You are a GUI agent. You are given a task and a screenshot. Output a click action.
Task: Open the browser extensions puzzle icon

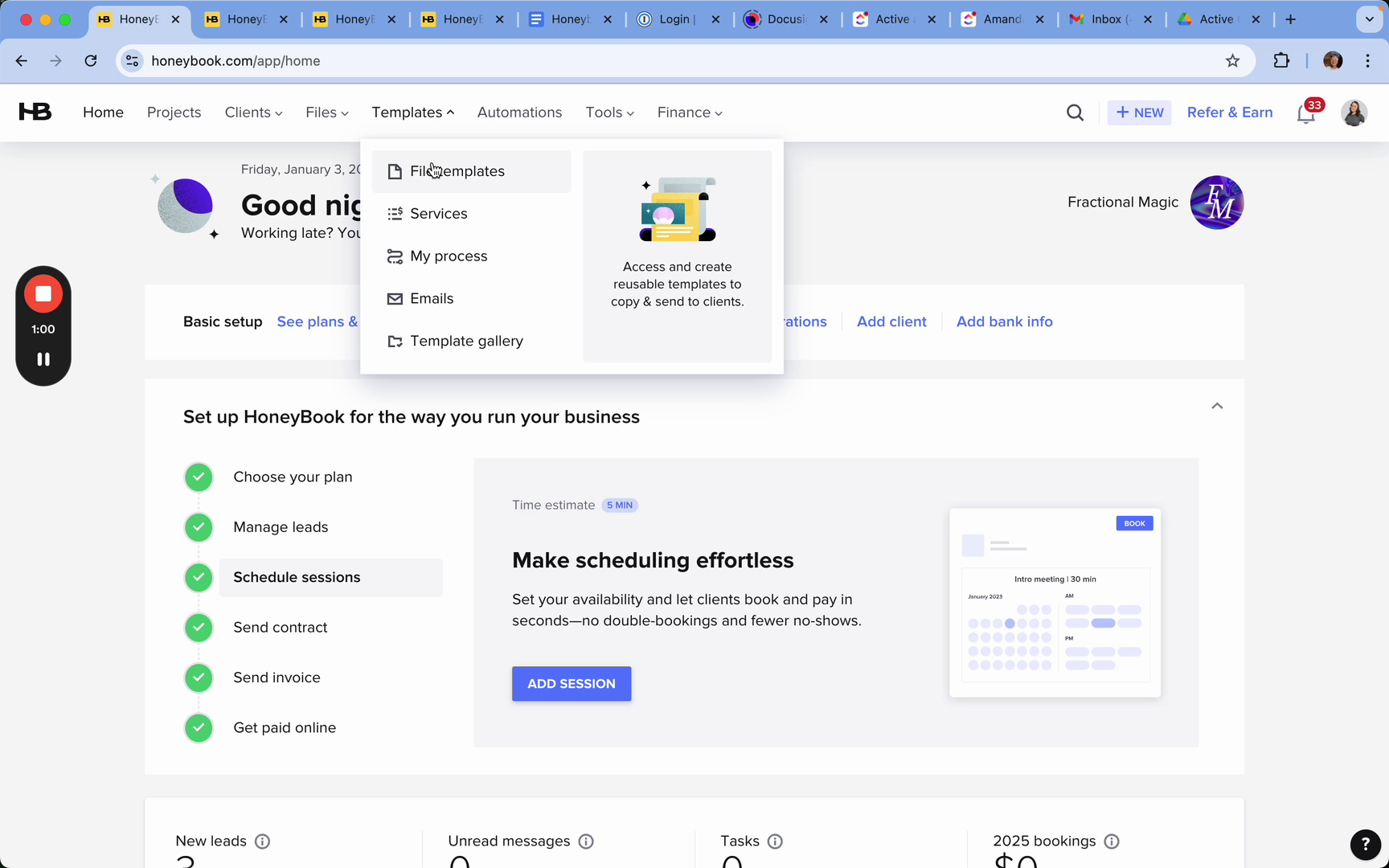click(1281, 61)
